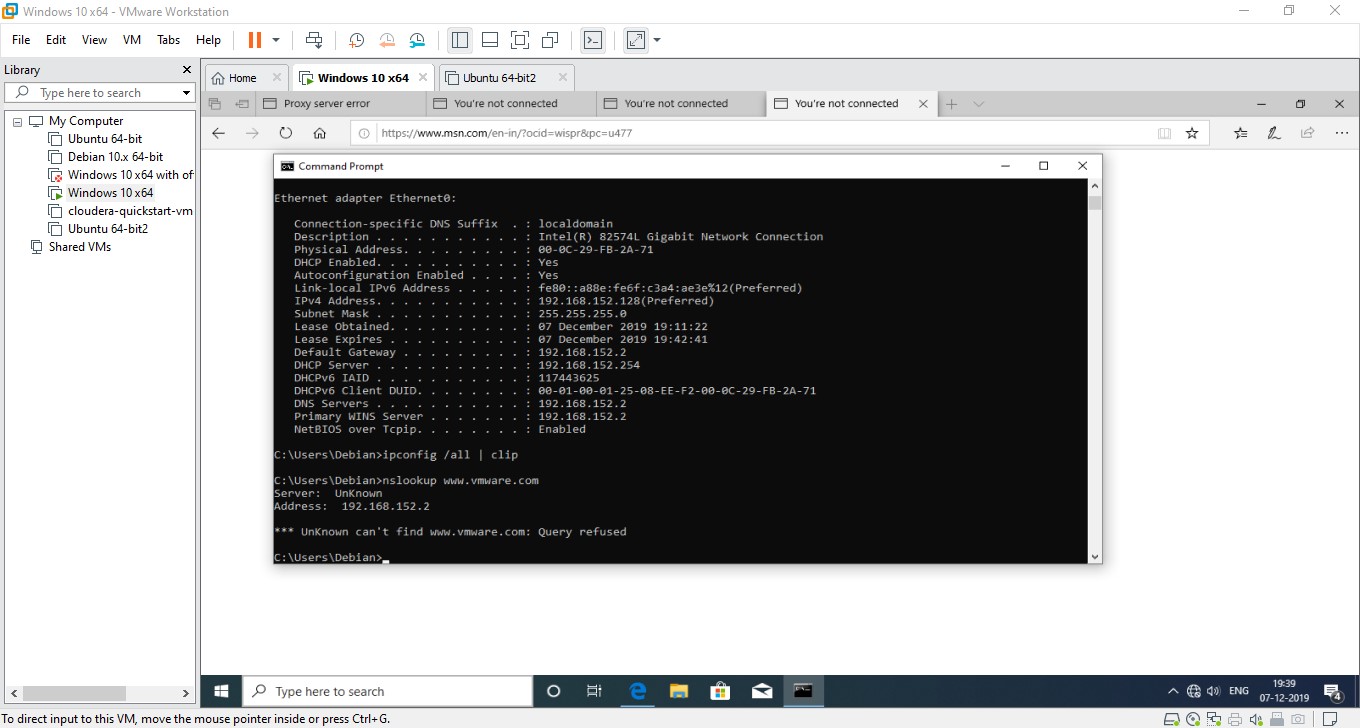Close the Ubuntu 64-bit2 VM tab
This screenshot has height=728, width=1360.
tap(562, 77)
